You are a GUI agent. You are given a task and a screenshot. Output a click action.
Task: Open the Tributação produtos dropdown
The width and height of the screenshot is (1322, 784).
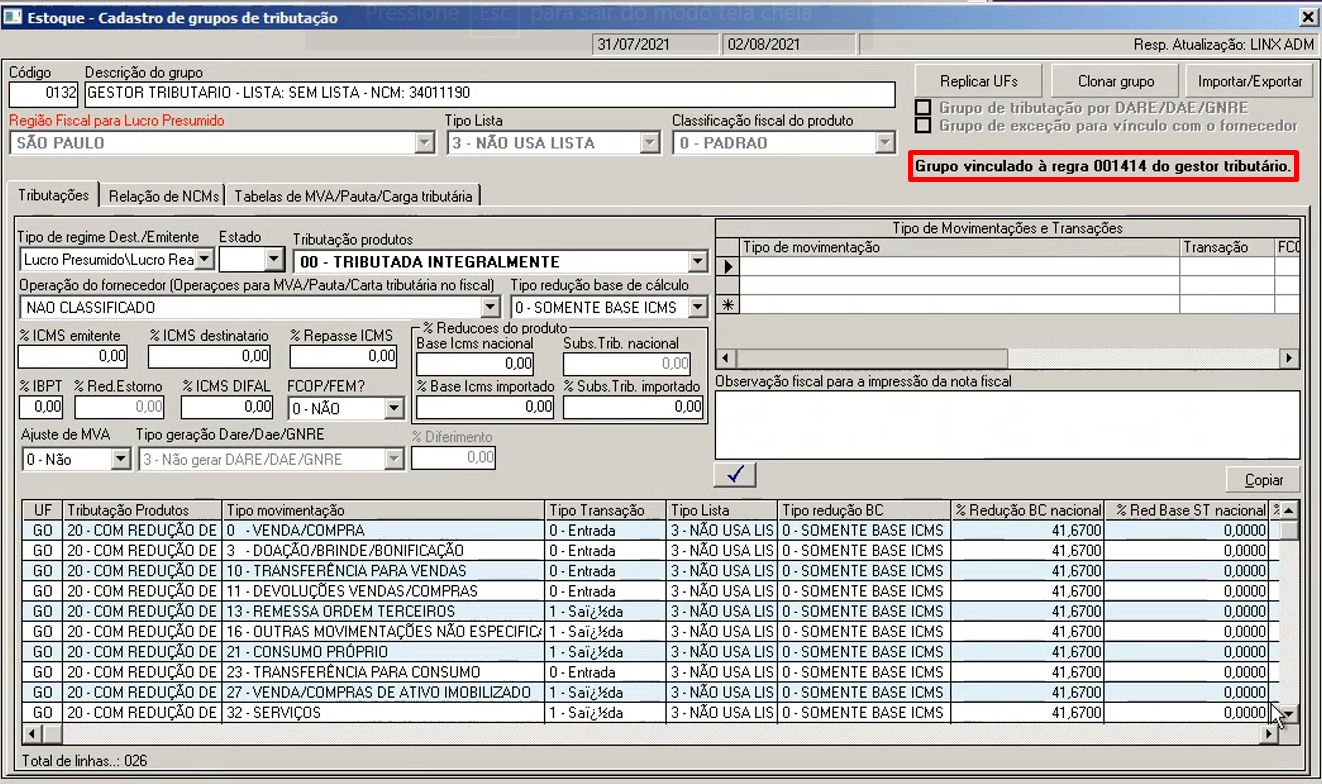(698, 262)
